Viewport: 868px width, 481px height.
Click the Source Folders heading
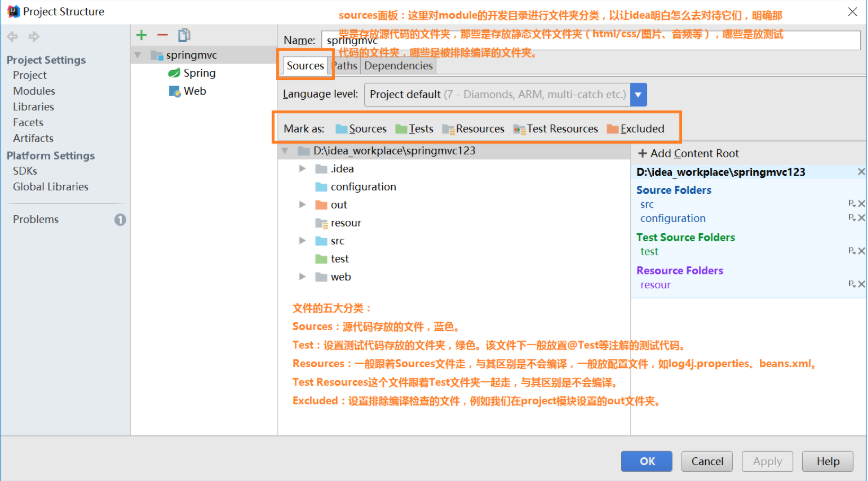click(674, 190)
